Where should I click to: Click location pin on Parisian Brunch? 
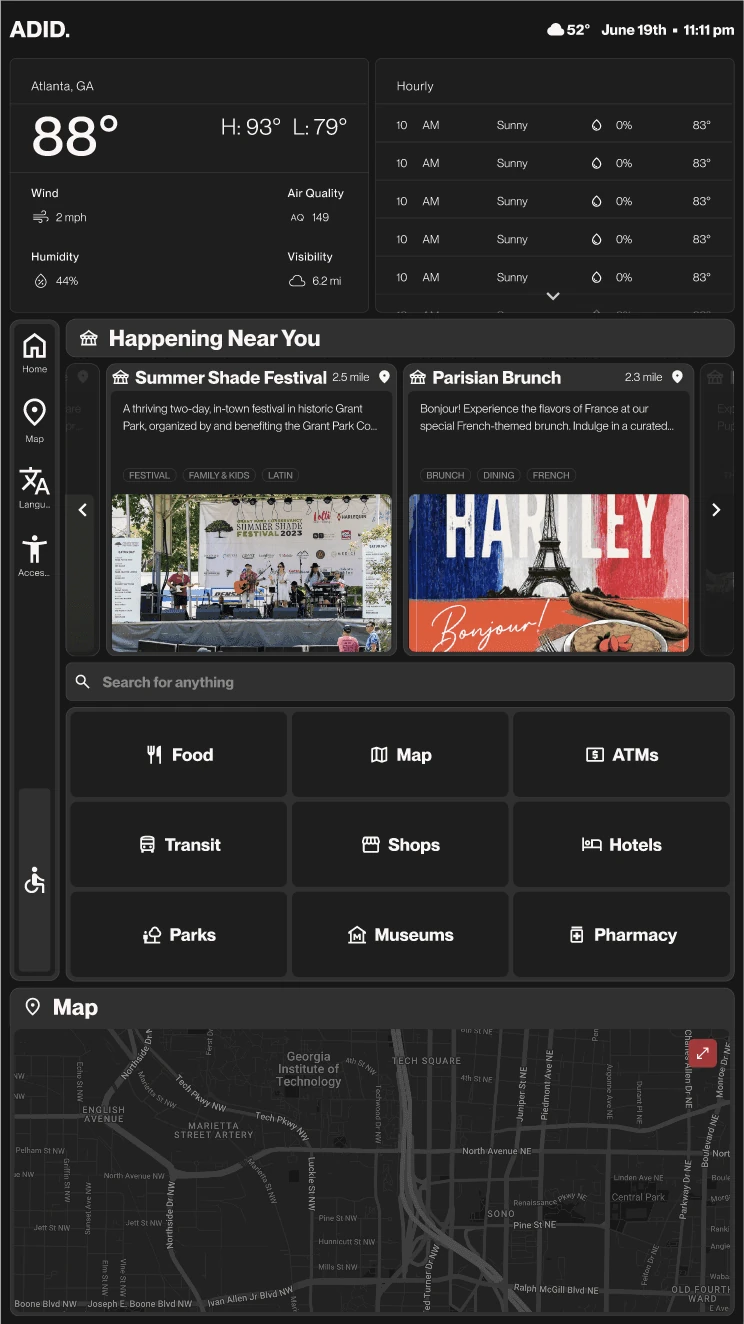[x=677, y=377]
